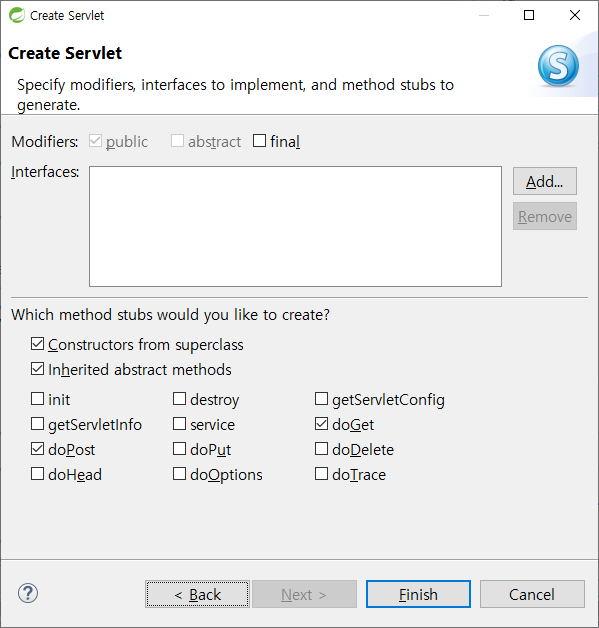Viewport: 599px width, 628px height.
Task: Uncheck the doPost method stub
Action: pyautogui.click(x=37, y=449)
